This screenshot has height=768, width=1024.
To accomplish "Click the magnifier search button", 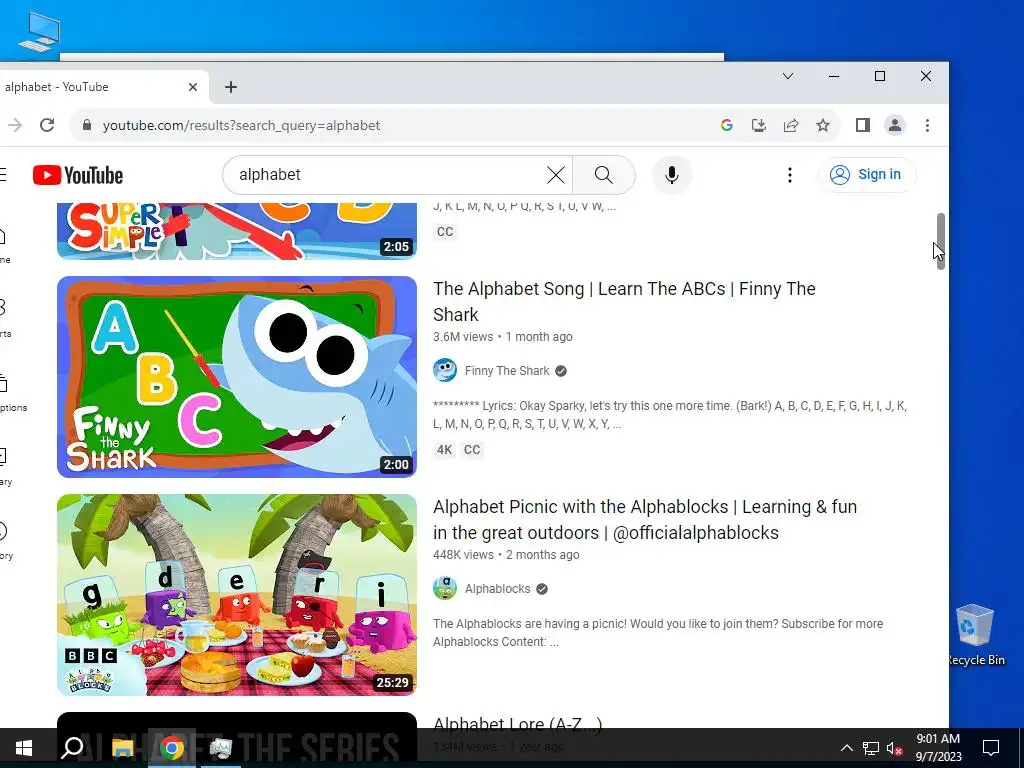I will coord(603,175).
